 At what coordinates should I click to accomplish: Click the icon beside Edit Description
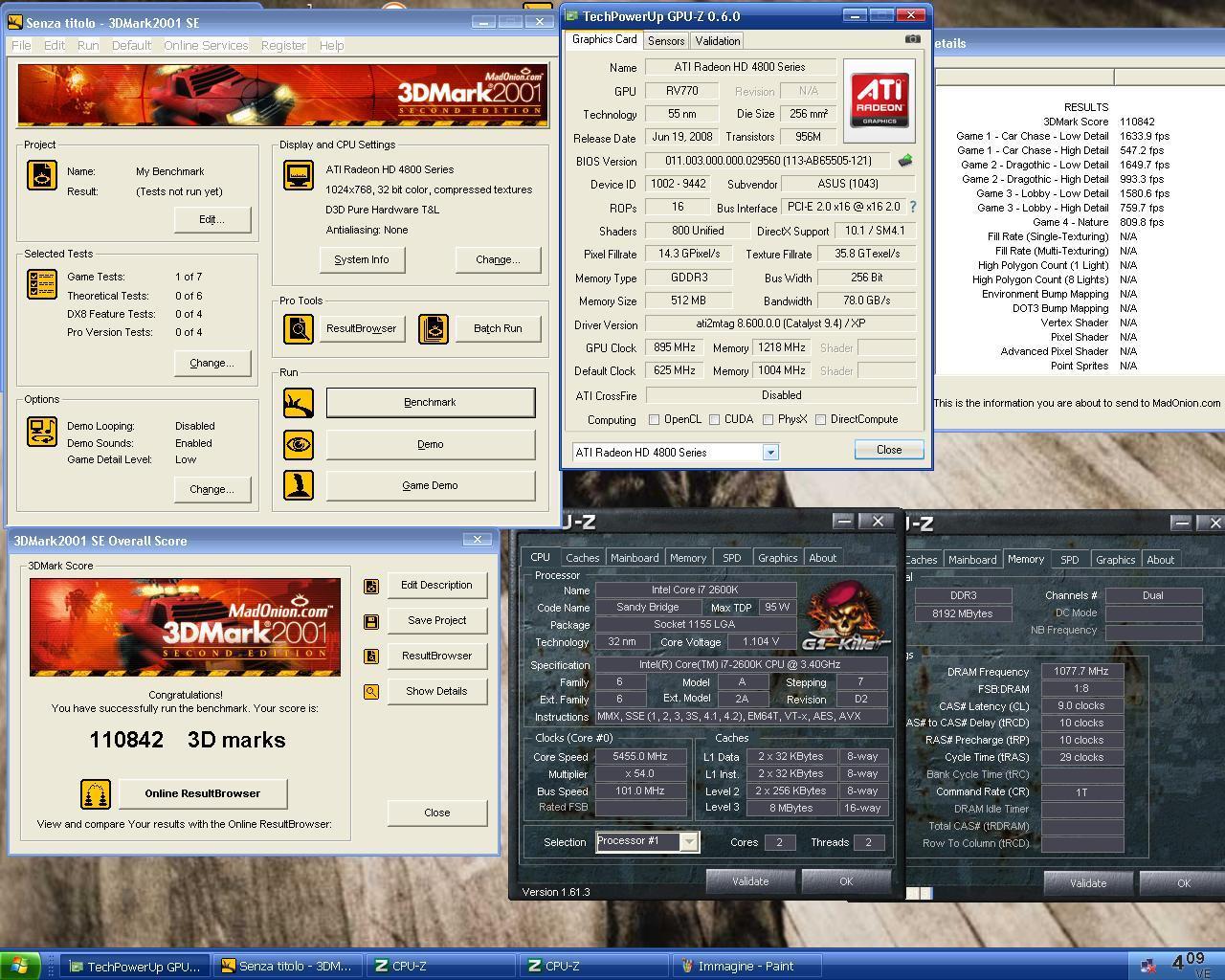(x=371, y=586)
